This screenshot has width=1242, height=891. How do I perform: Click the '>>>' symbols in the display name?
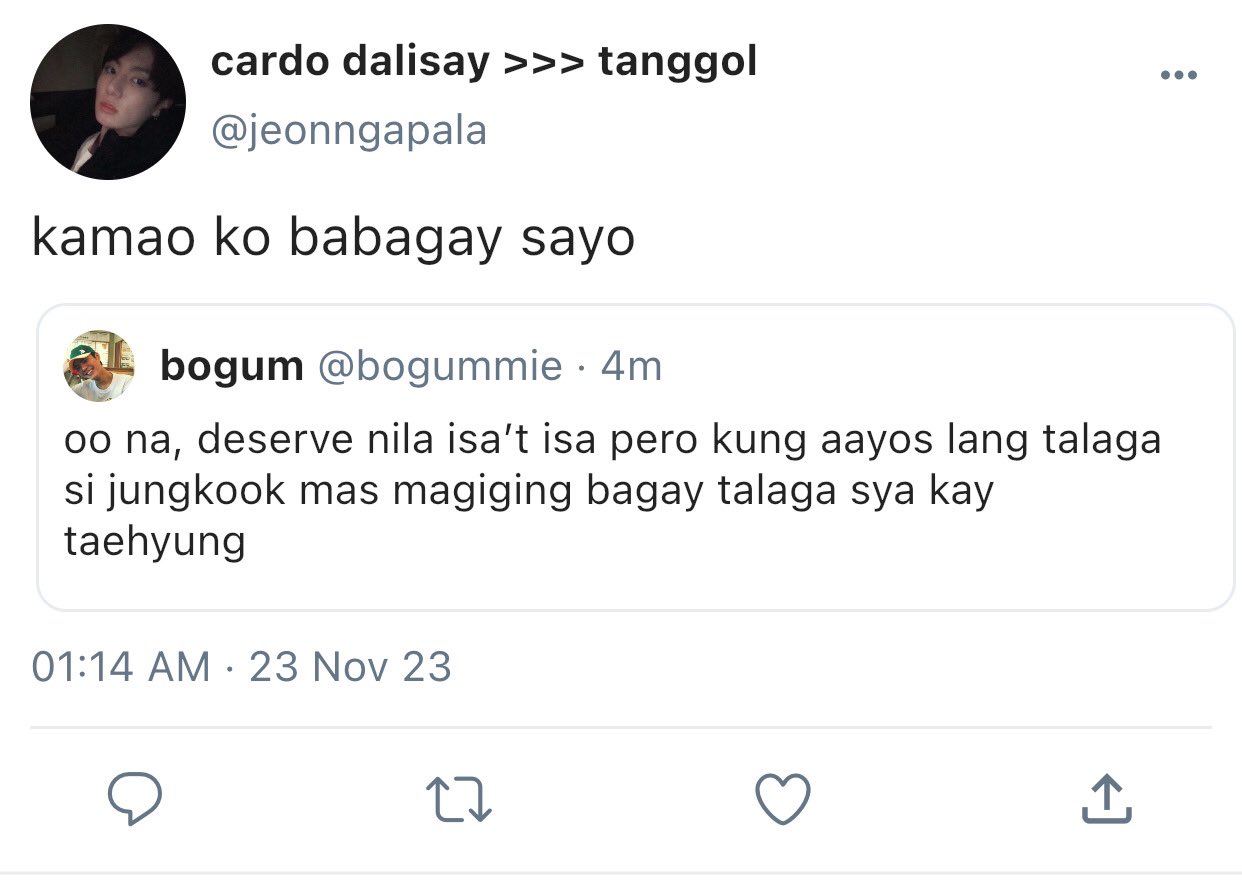click(543, 63)
